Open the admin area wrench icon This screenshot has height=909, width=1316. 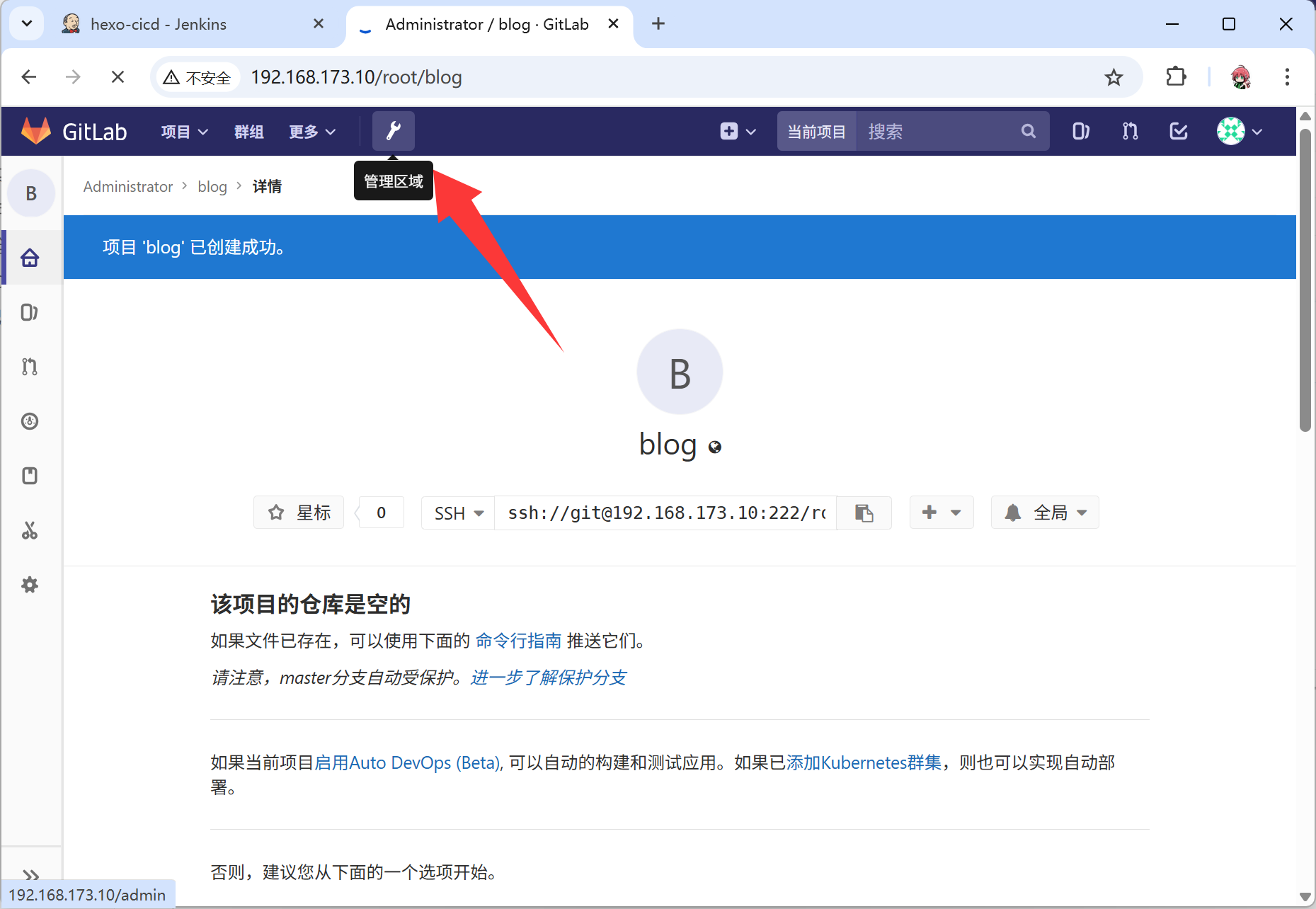[393, 131]
